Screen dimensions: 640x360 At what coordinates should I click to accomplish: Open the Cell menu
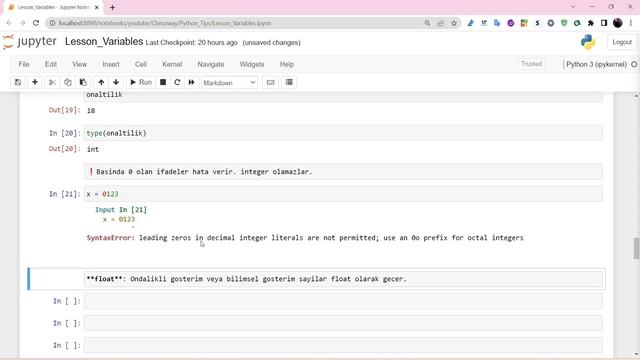click(x=141, y=64)
